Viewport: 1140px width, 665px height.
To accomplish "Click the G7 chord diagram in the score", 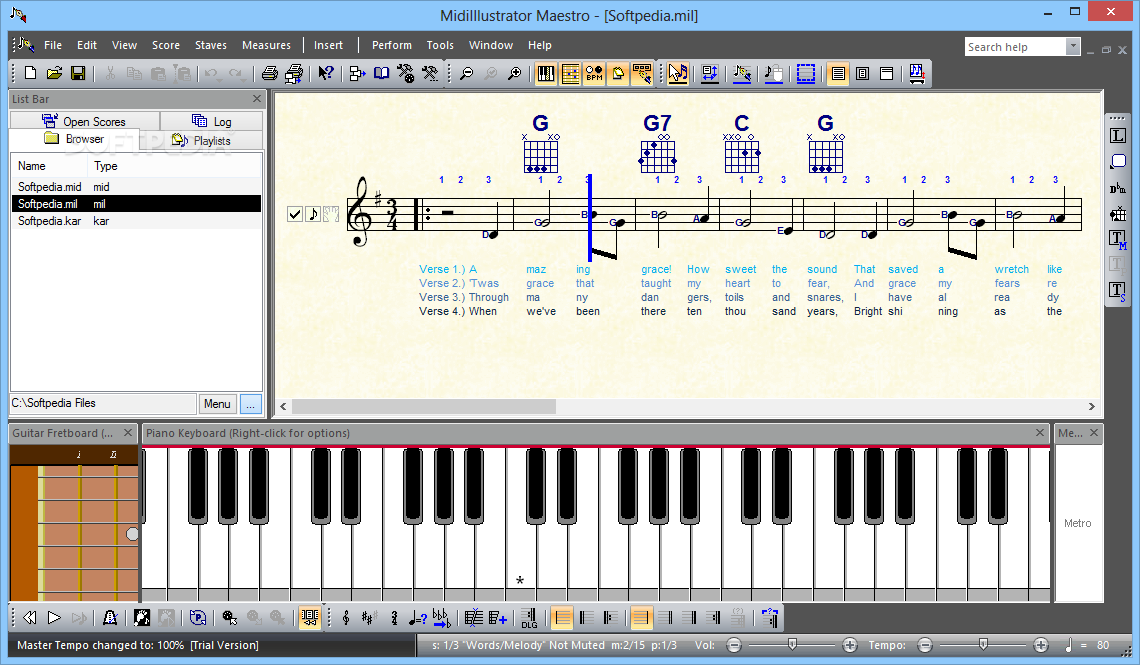I will tap(657, 154).
